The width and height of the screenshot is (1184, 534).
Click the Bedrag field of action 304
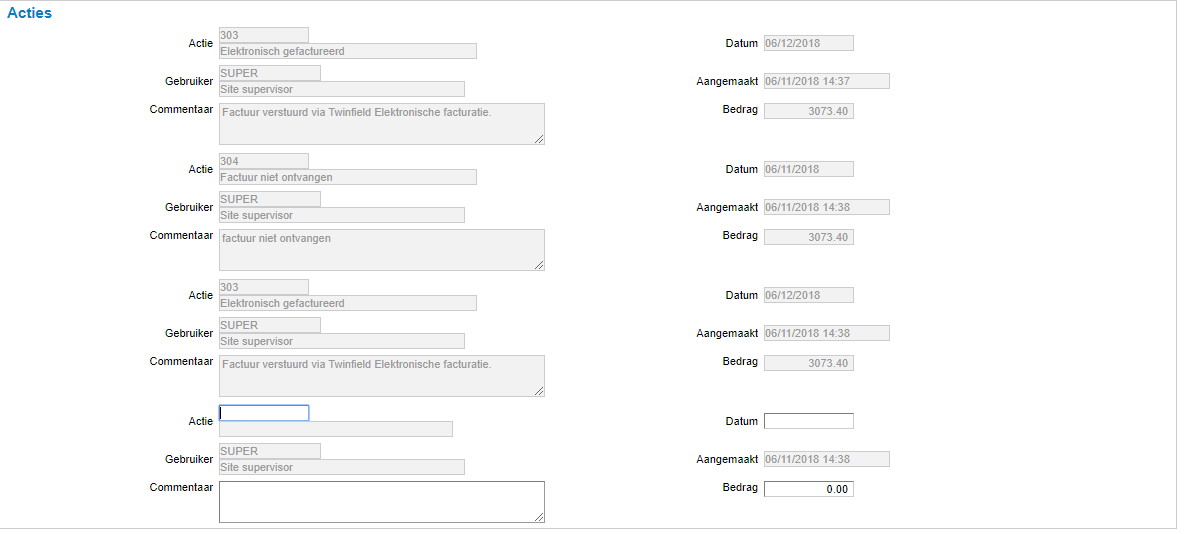(x=808, y=237)
